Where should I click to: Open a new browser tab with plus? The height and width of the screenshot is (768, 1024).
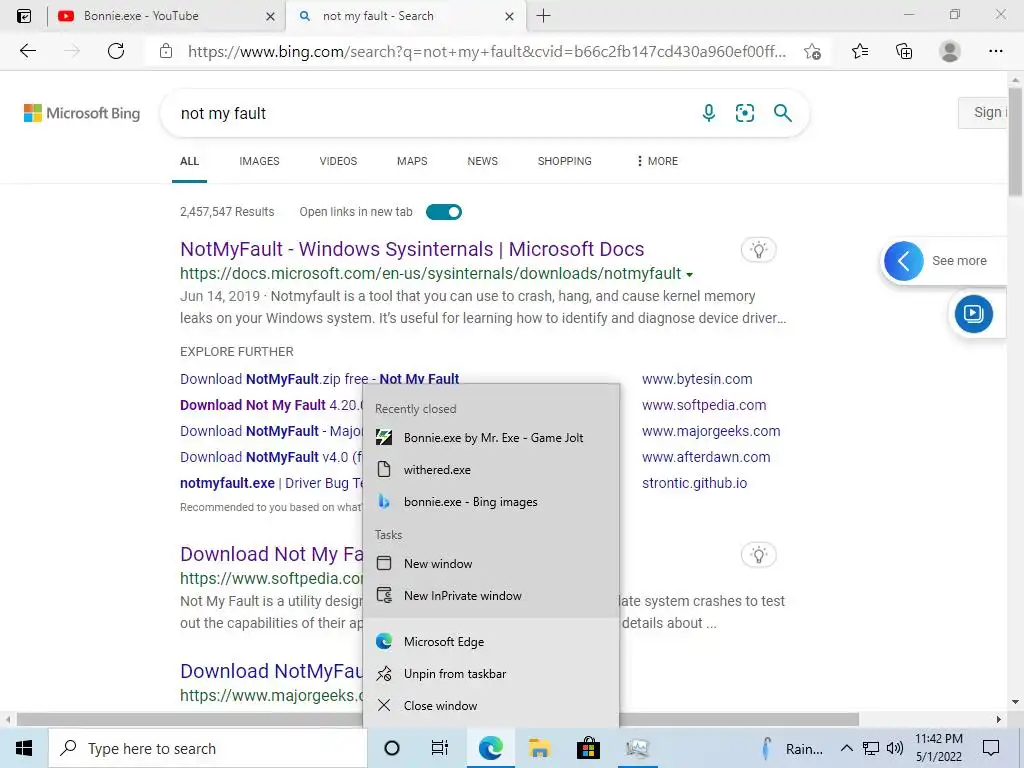point(543,16)
